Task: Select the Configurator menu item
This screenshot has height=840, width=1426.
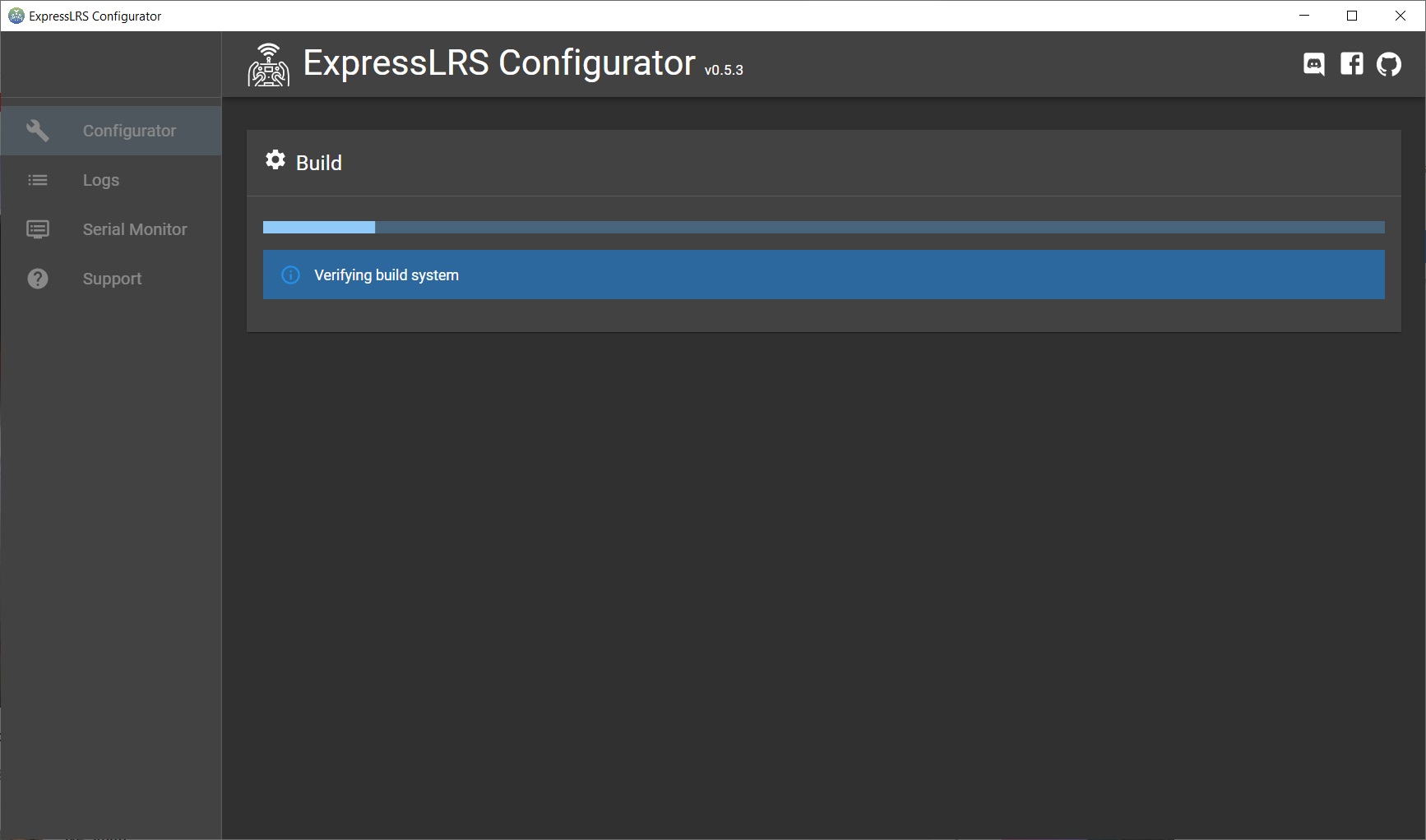Action: 111,131
